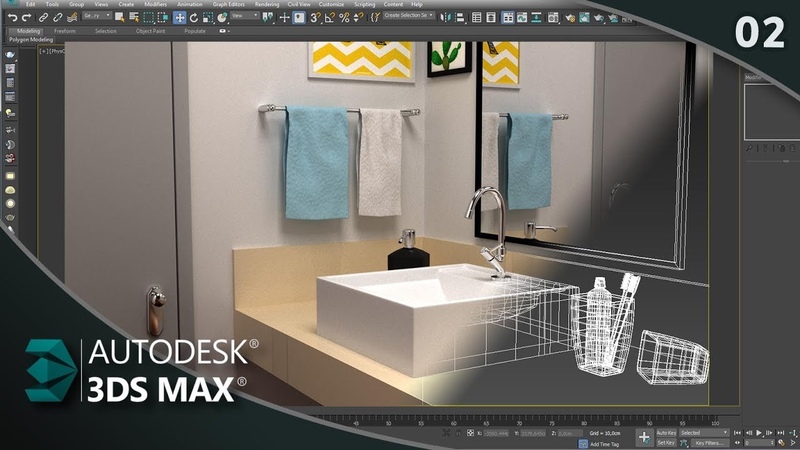Toggle the Scene Explorer icon
Screen dimensions: 800x450
(477, 18)
